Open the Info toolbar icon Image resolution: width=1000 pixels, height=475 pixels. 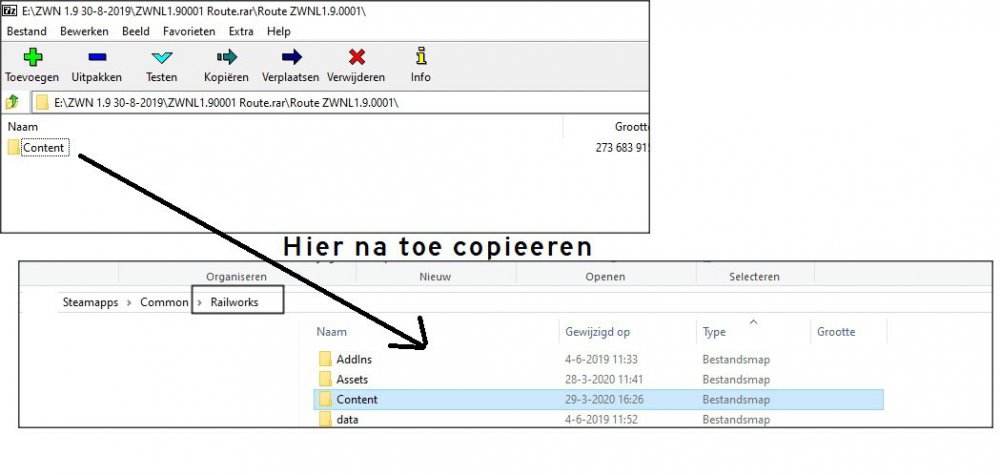pos(420,57)
